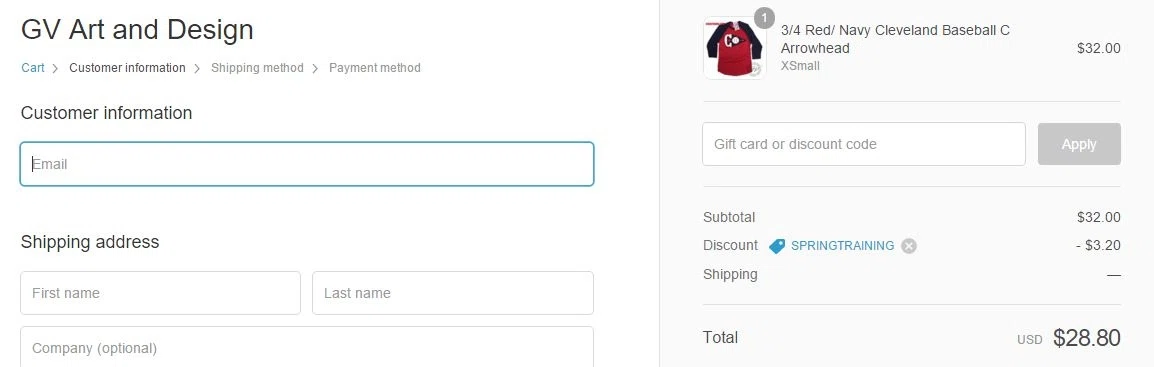Go back to Cart breadcrumb link

[32, 68]
